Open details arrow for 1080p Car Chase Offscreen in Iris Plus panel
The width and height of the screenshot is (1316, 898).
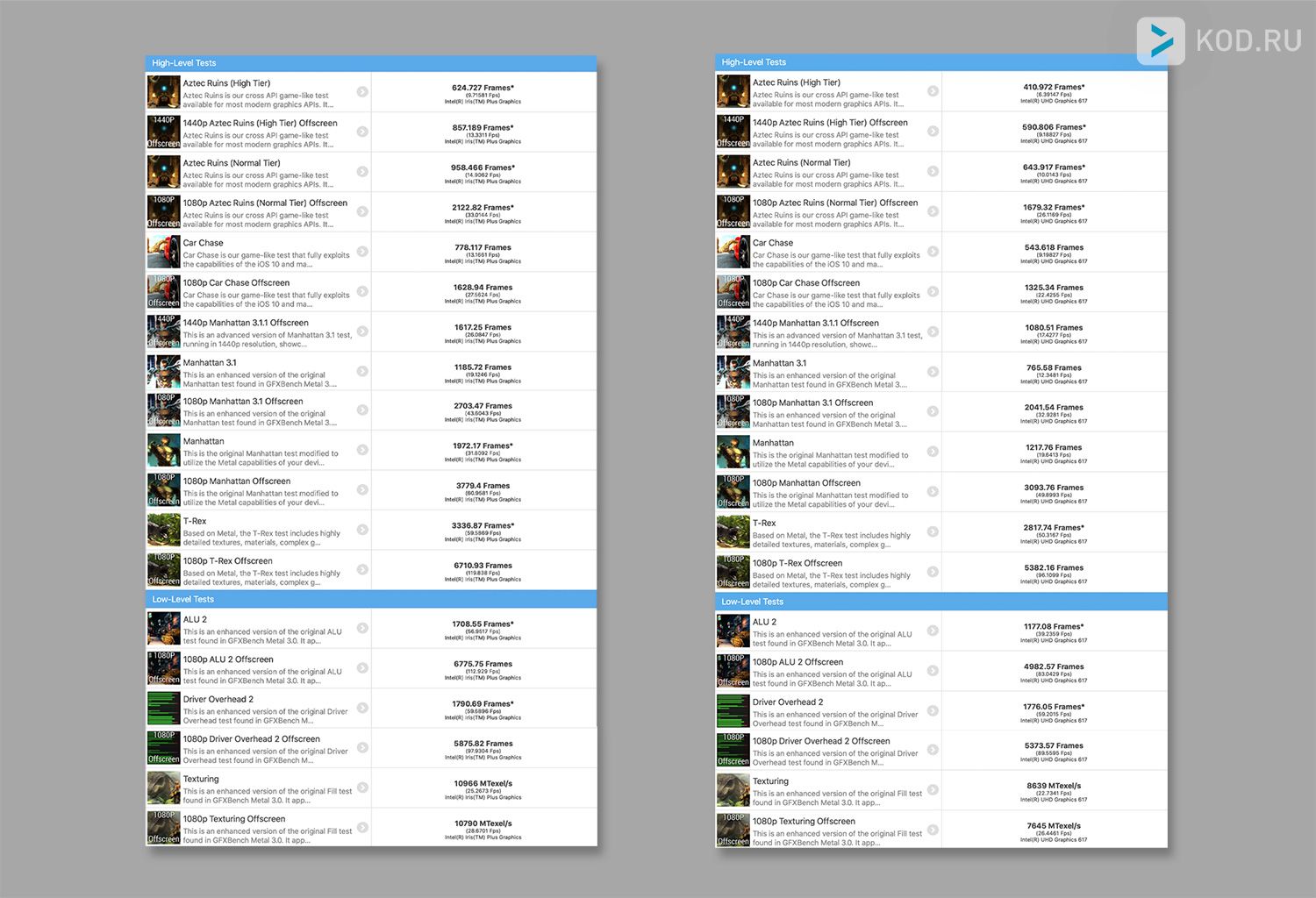[x=362, y=291]
